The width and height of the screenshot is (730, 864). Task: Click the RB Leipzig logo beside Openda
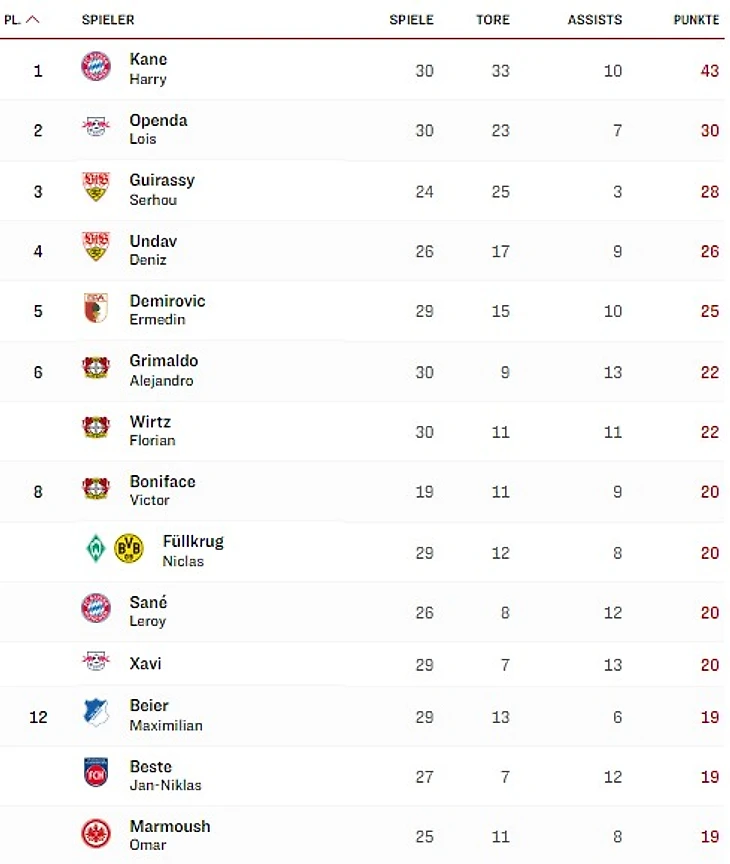[x=96, y=127]
